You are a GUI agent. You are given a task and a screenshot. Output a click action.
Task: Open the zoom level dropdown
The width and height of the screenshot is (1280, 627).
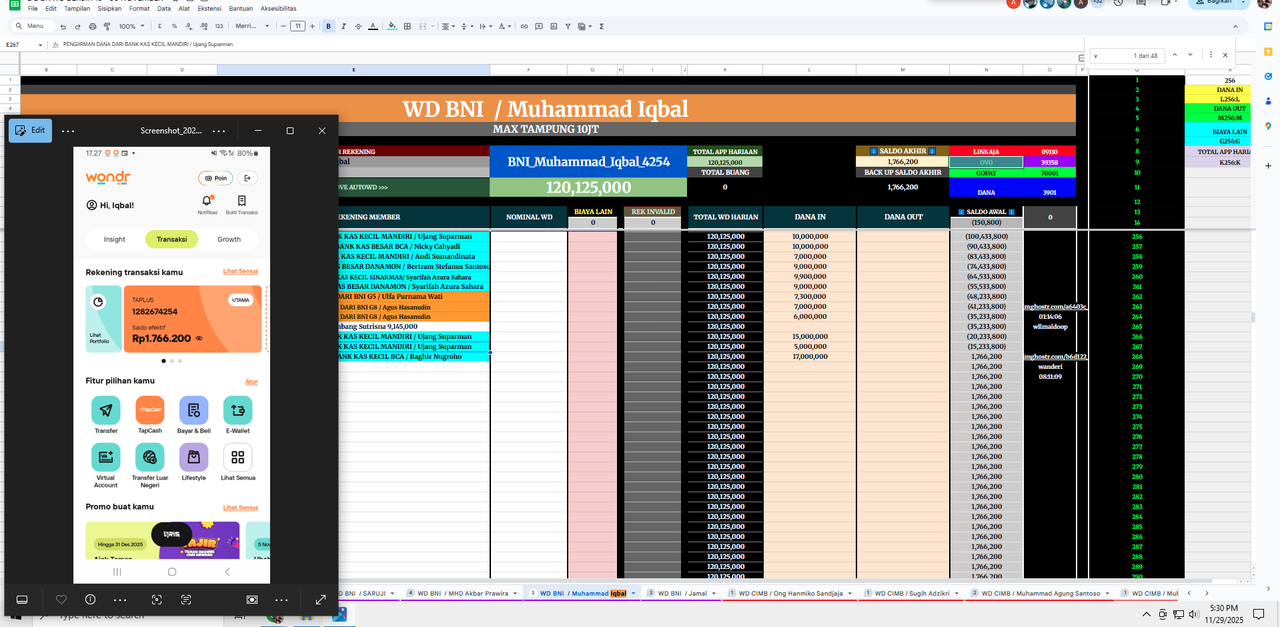(132, 26)
